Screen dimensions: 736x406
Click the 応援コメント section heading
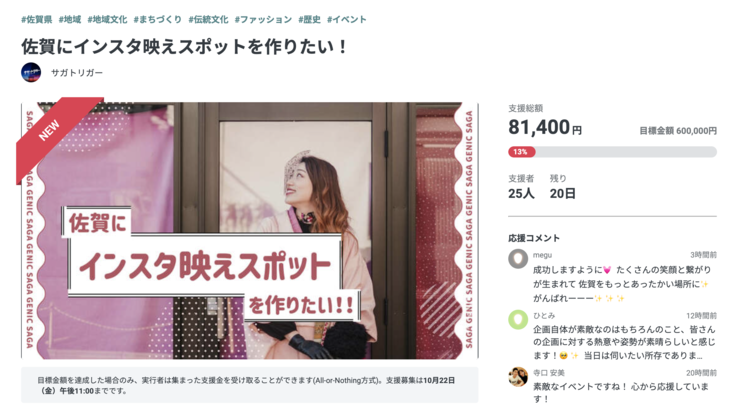pos(534,238)
